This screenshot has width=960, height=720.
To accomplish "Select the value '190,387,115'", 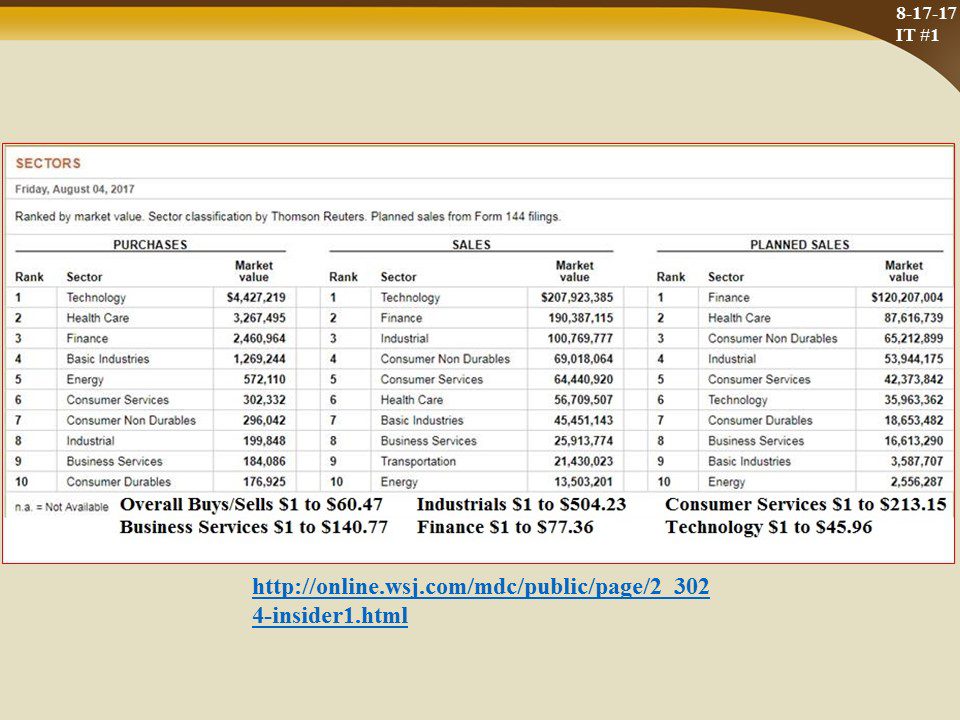I will coord(580,318).
